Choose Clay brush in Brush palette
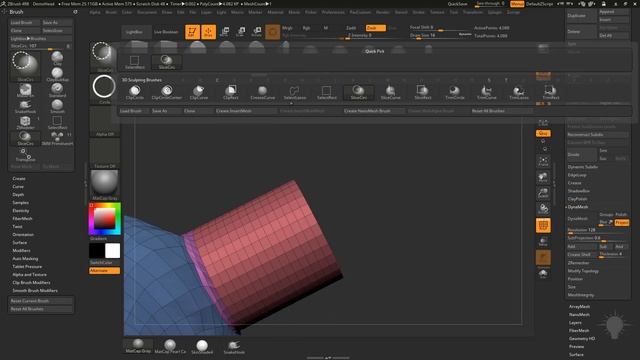The image size is (640, 360). tap(57, 58)
